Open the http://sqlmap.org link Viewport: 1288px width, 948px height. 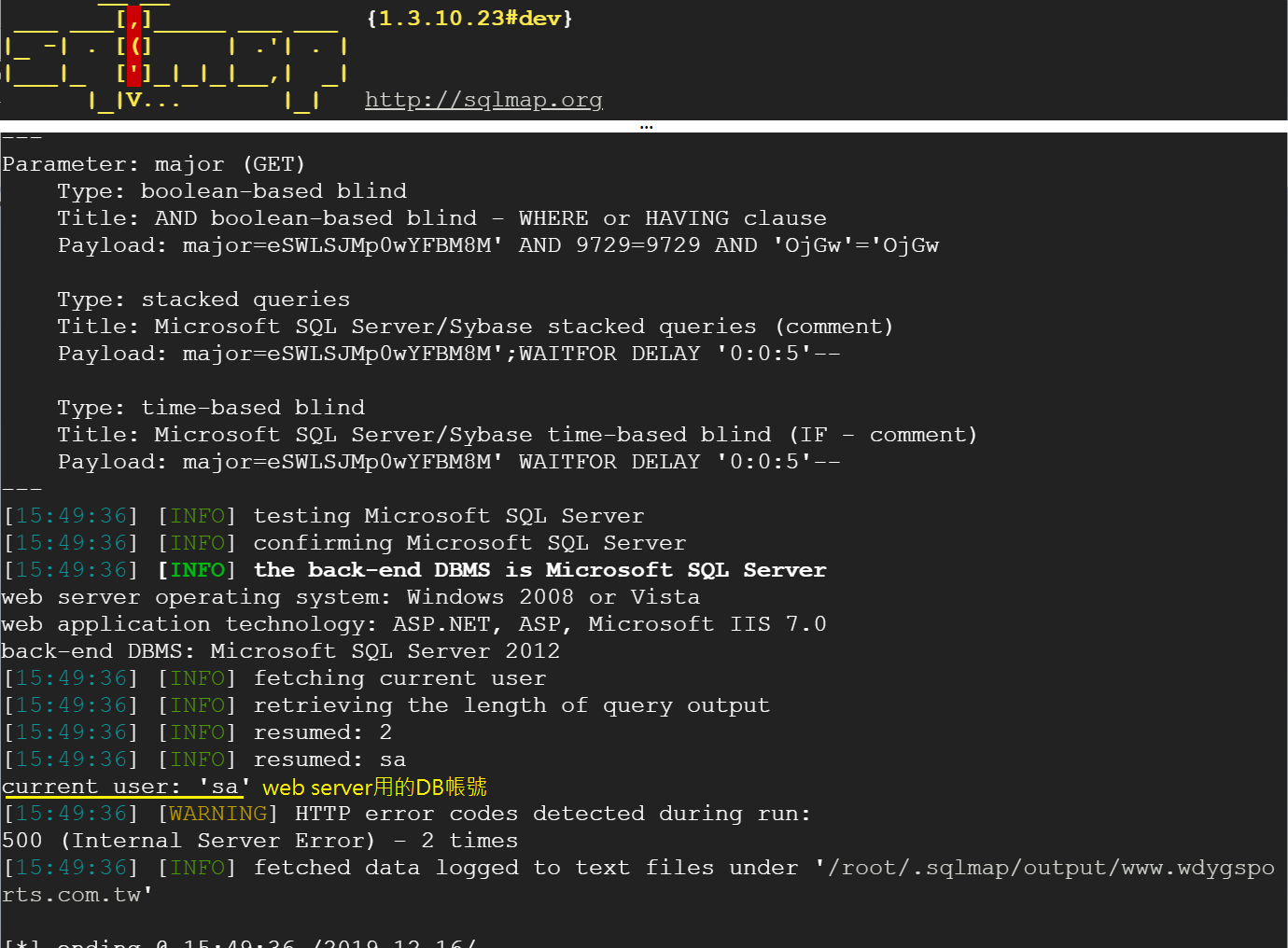click(x=483, y=100)
